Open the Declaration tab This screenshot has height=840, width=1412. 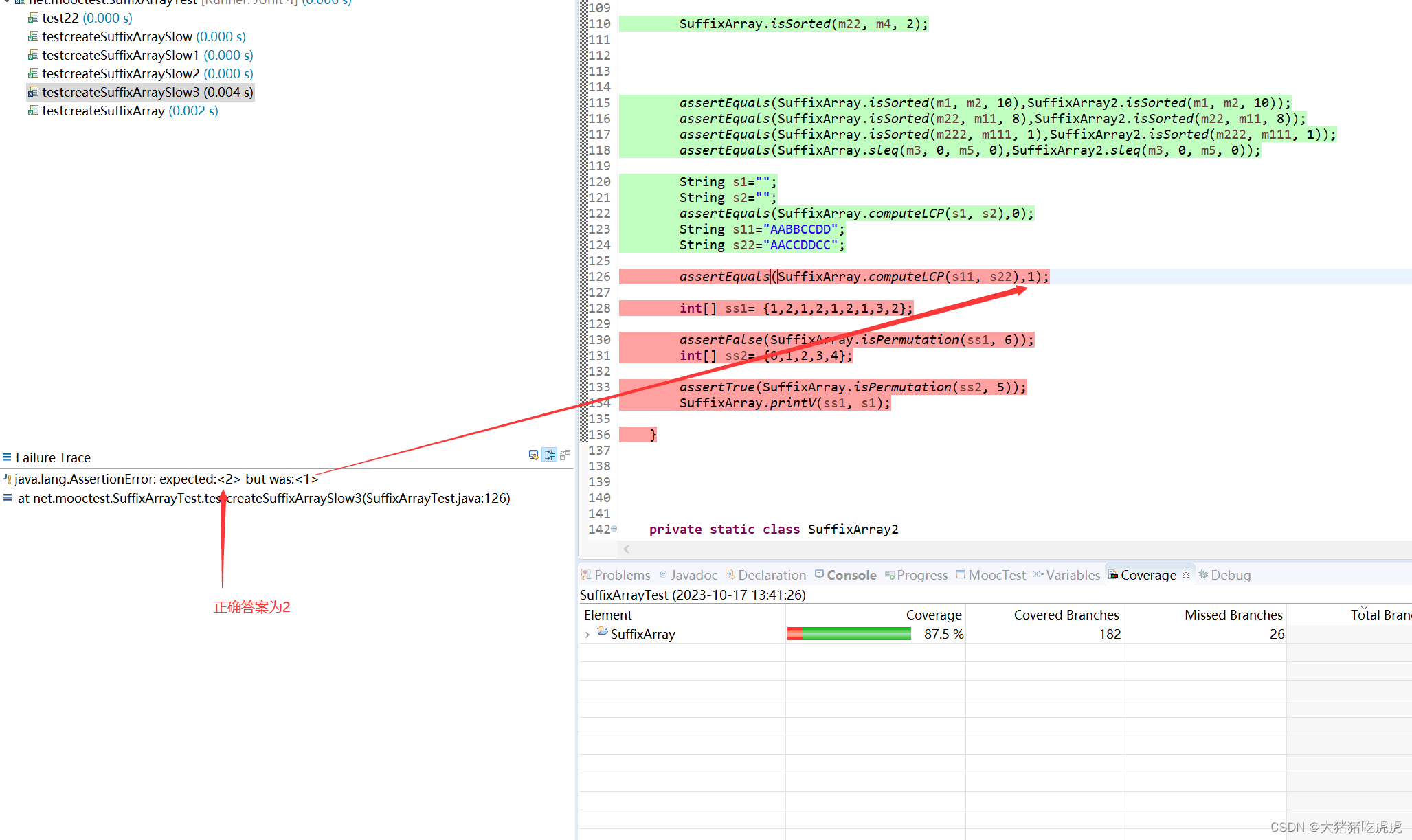point(772,575)
